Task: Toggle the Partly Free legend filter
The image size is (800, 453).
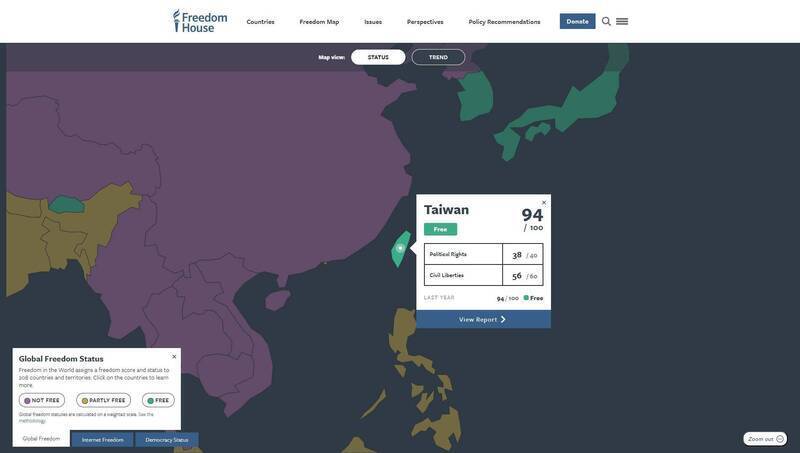Action: [103, 400]
